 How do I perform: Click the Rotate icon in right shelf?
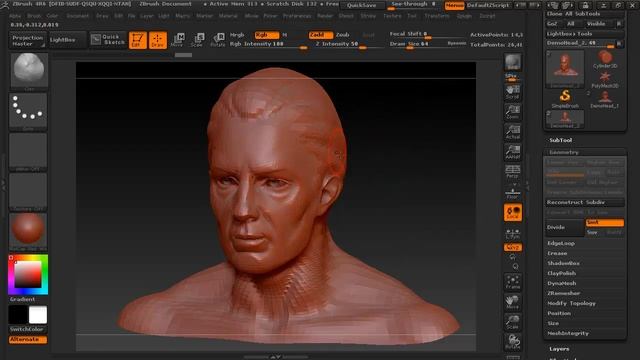coord(512,342)
